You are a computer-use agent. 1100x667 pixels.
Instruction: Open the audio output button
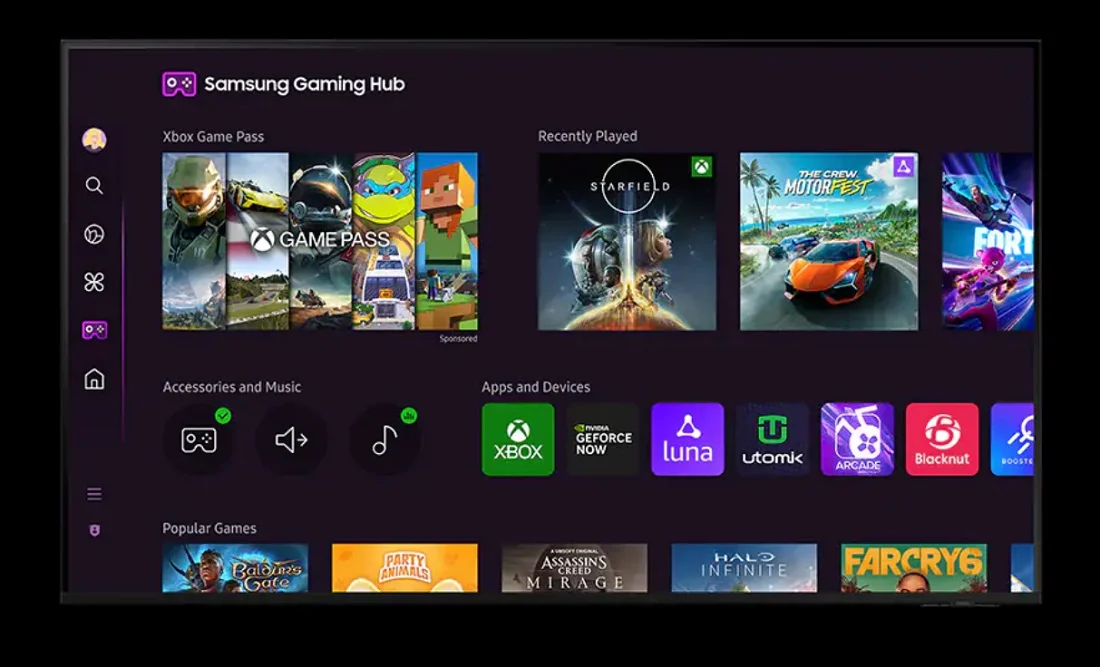point(291,440)
